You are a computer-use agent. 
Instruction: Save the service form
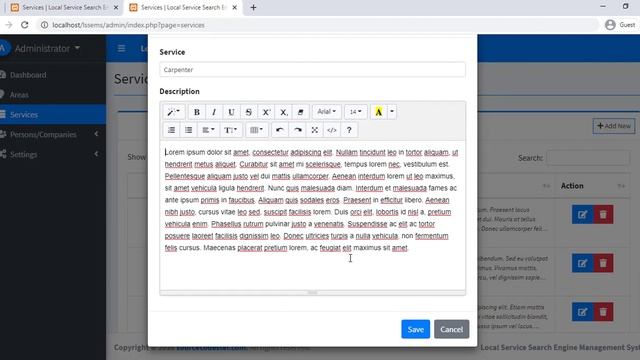[x=416, y=329]
